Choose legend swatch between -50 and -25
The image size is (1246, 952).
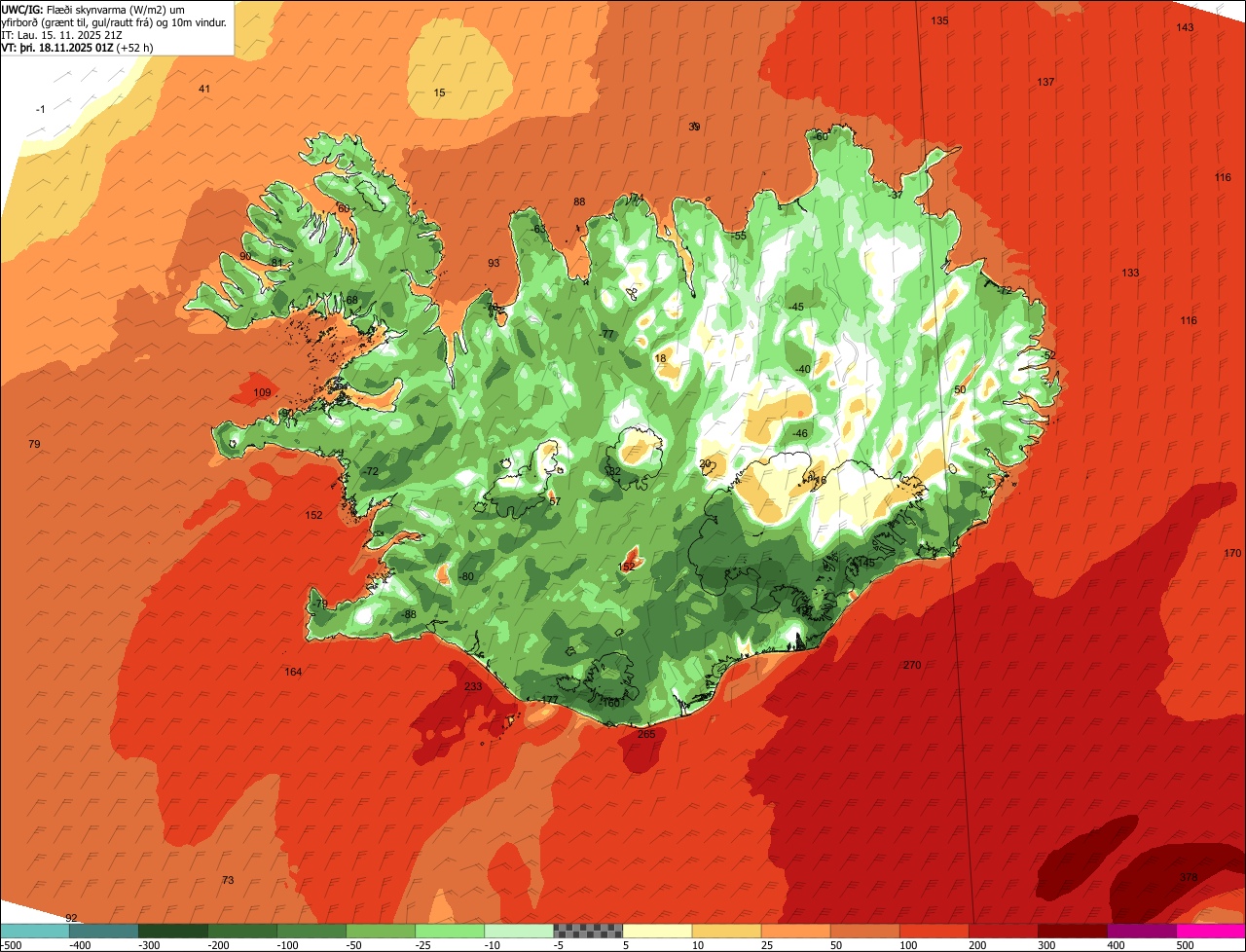(x=381, y=931)
